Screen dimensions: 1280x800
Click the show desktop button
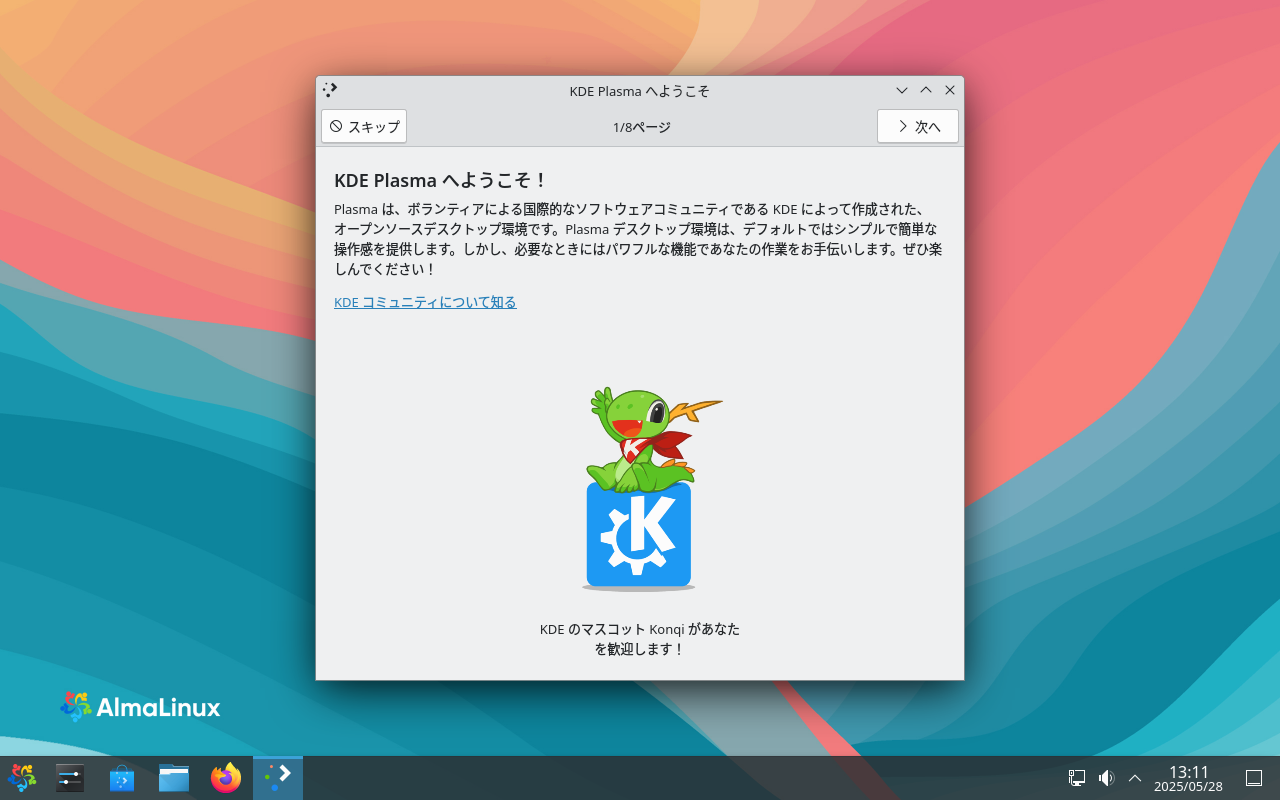coord(1254,778)
